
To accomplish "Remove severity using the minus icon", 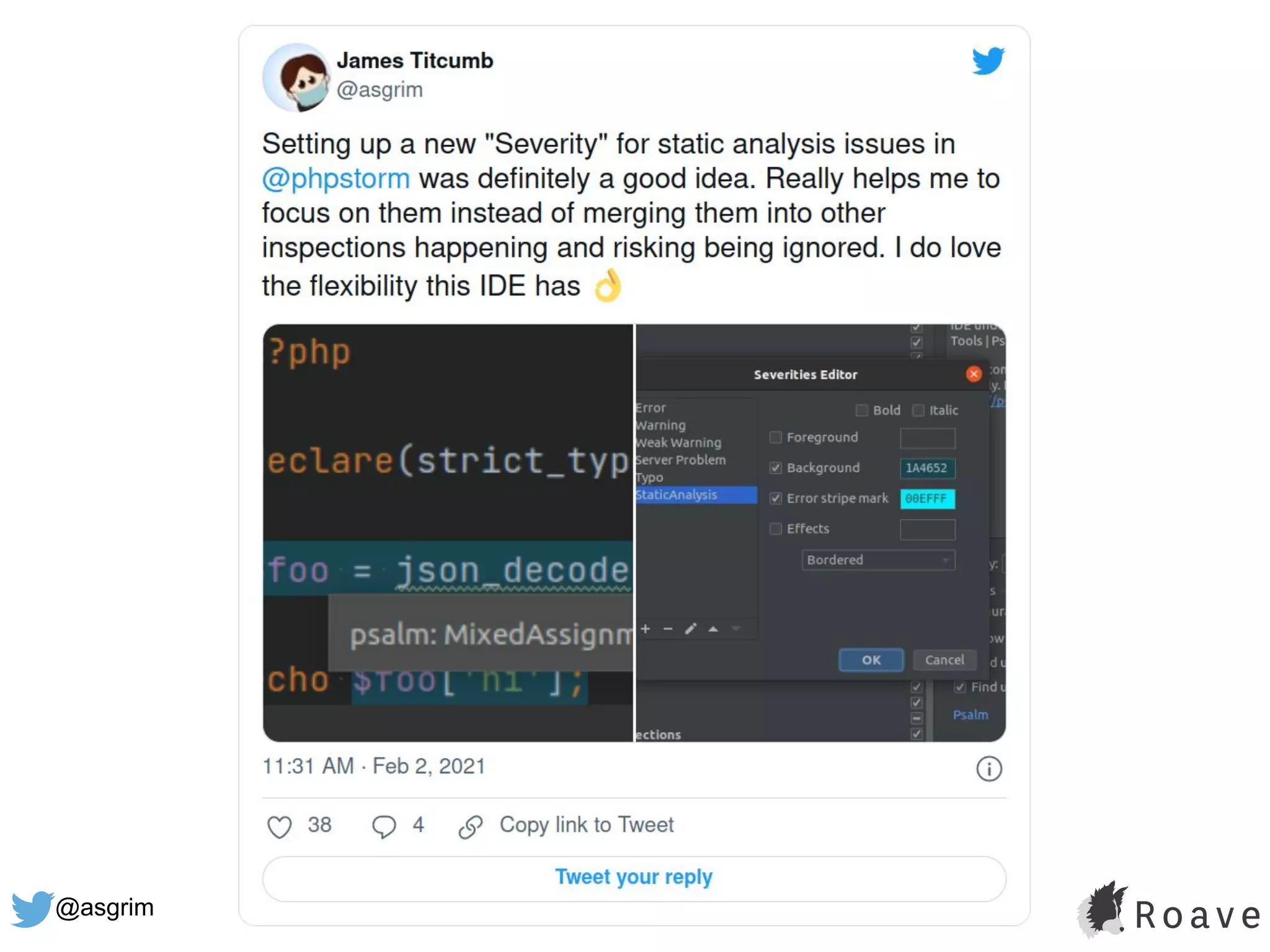I will tap(668, 628).
